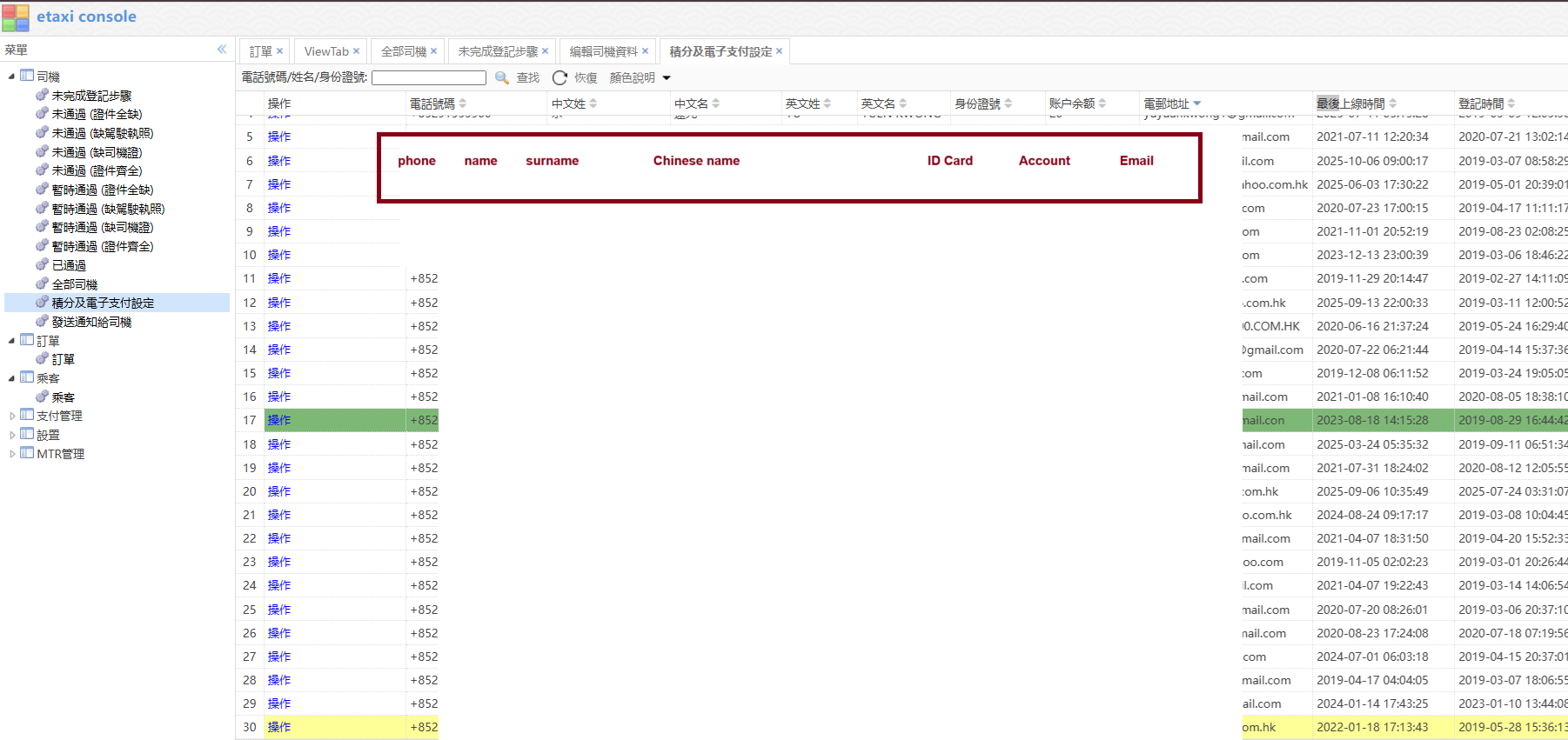Image resolution: width=1568 pixels, height=740 pixels.
Task: Switch to the 未完成登記步驟 tab
Action: pyautogui.click(x=498, y=51)
